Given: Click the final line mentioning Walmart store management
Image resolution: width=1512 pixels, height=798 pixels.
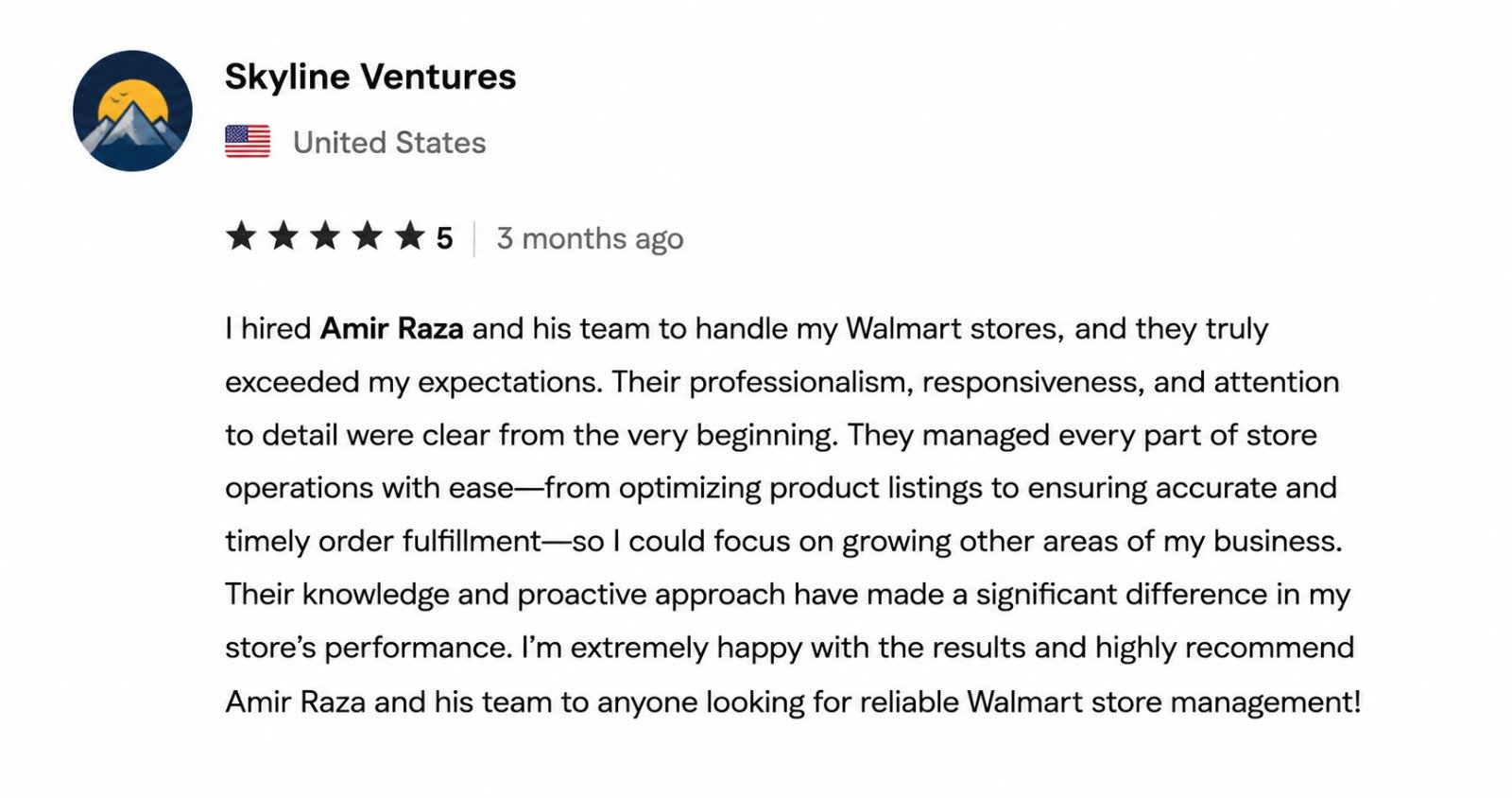Looking at the screenshot, I should [793, 702].
